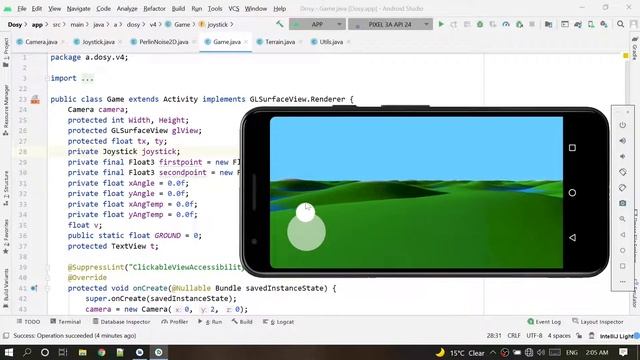The width and height of the screenshot is (640, 360).
Task: Change the 4 spaces indent setting
Action: pyautogui.click(x=559, y=336)
